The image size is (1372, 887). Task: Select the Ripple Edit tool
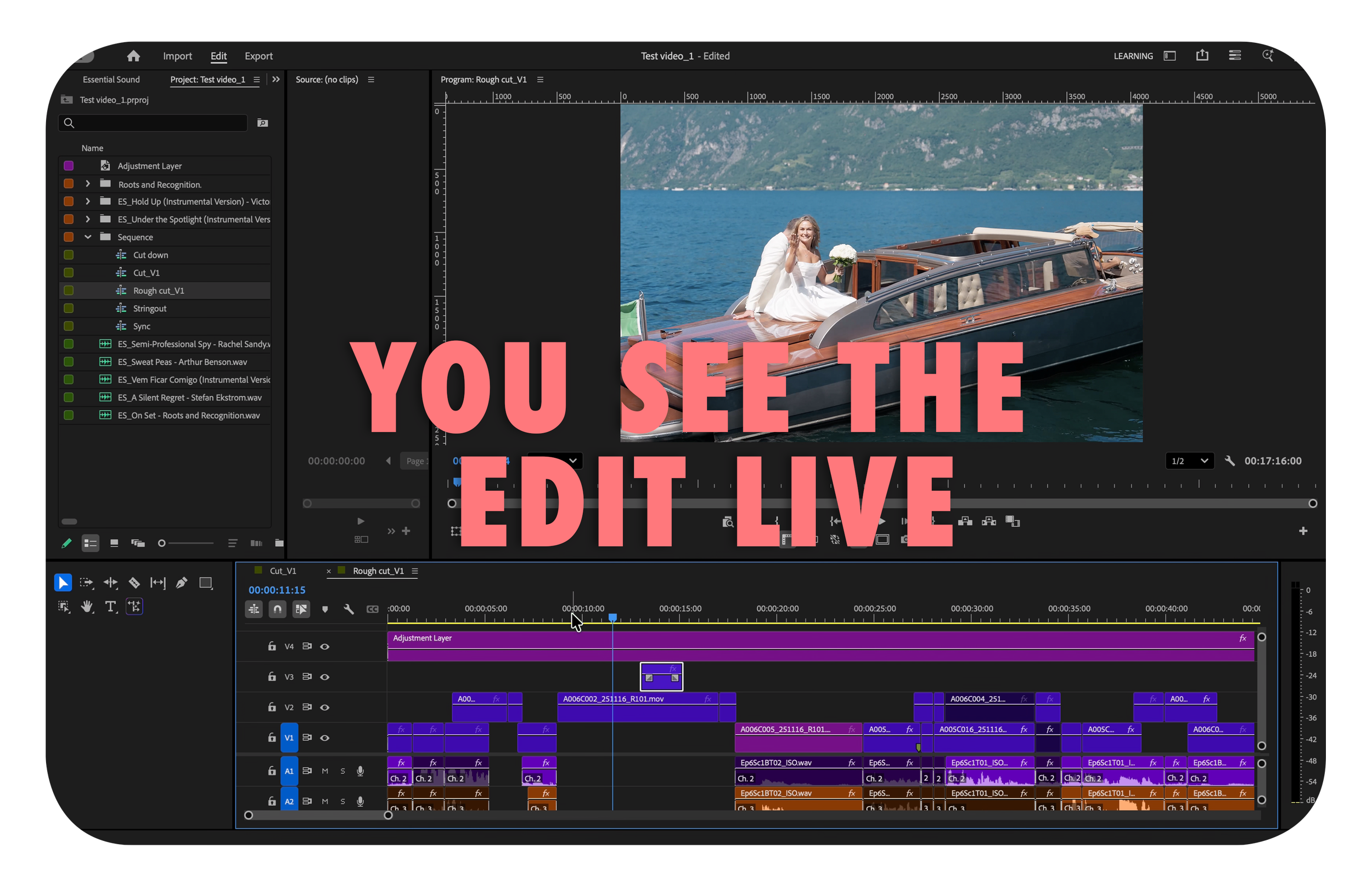[x=110, y=583]
